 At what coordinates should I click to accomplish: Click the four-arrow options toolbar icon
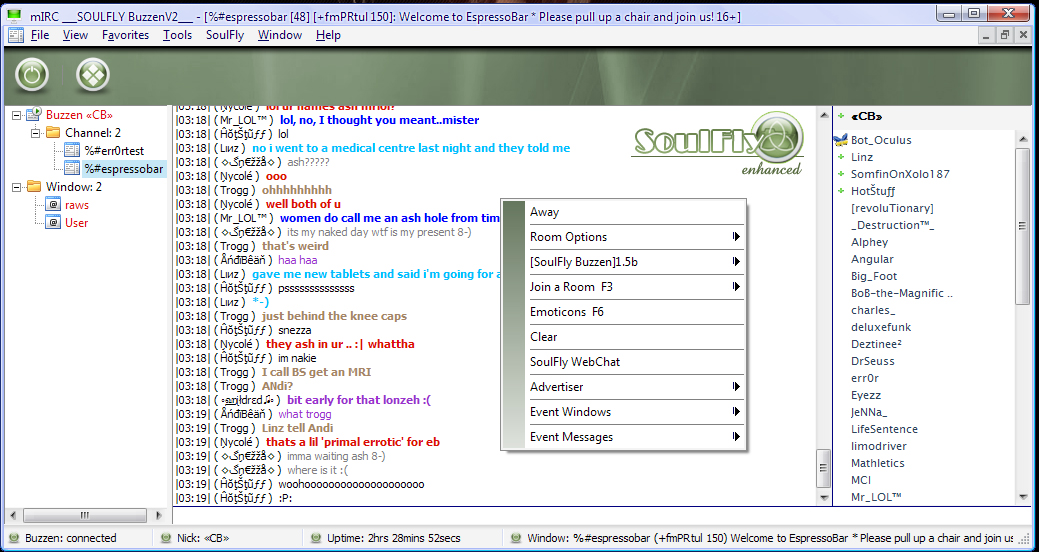click(93, 75)
